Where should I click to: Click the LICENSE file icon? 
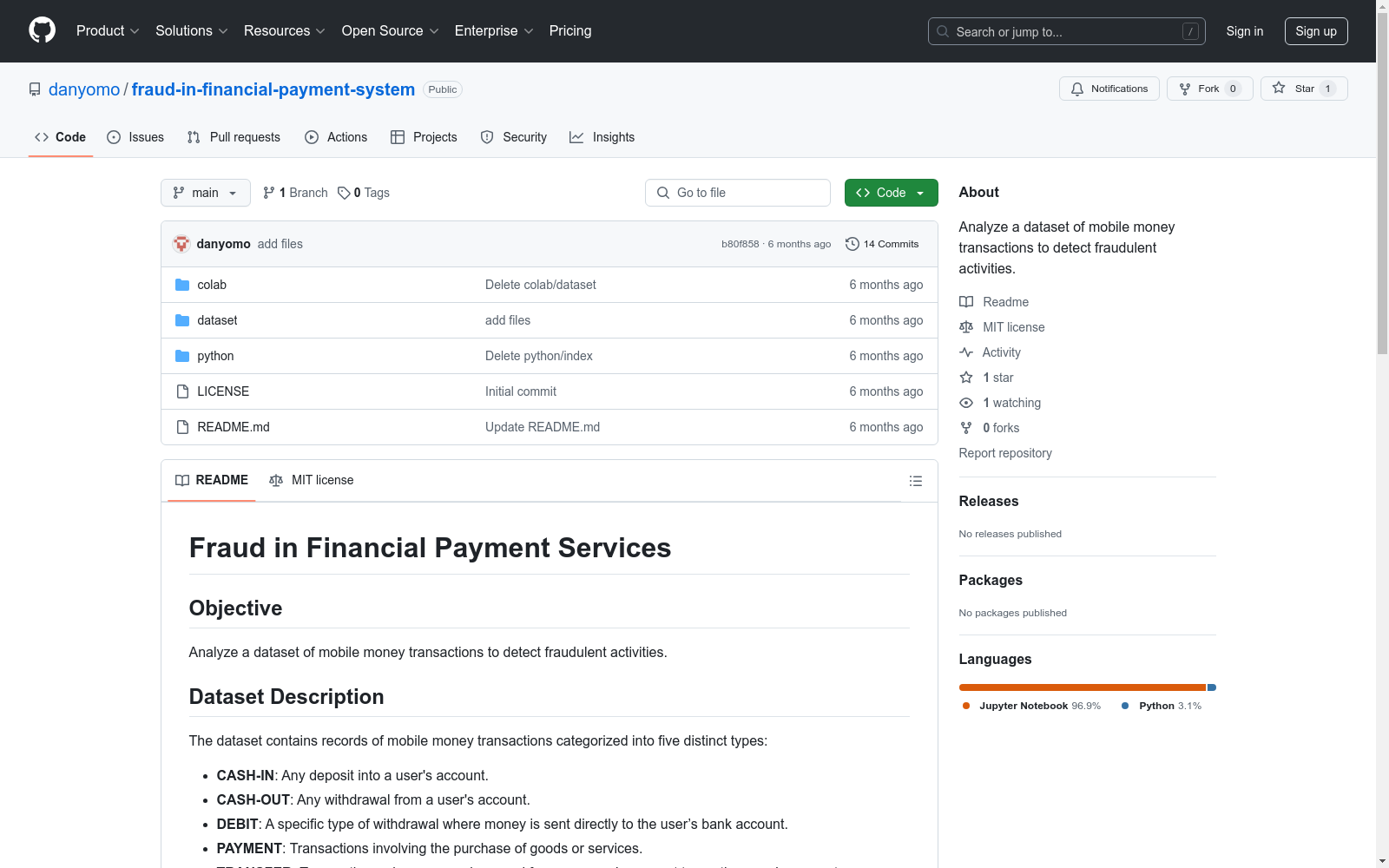coord(182,391)
